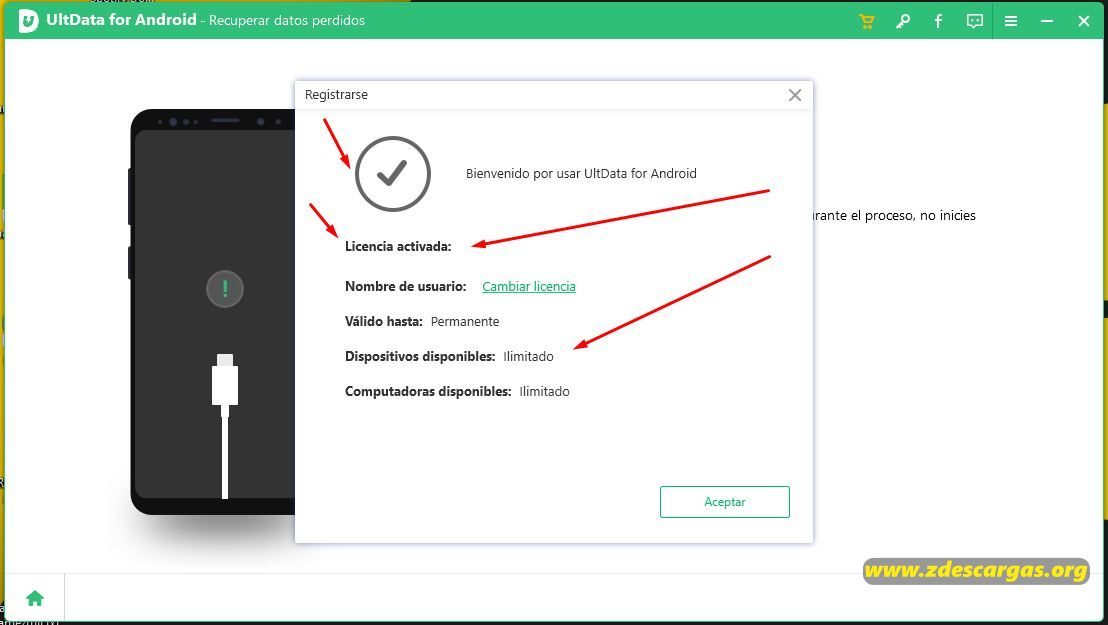Click 'Dispositivos disponibles:' label
The image size is (1108, 625).
coord(420,356)
